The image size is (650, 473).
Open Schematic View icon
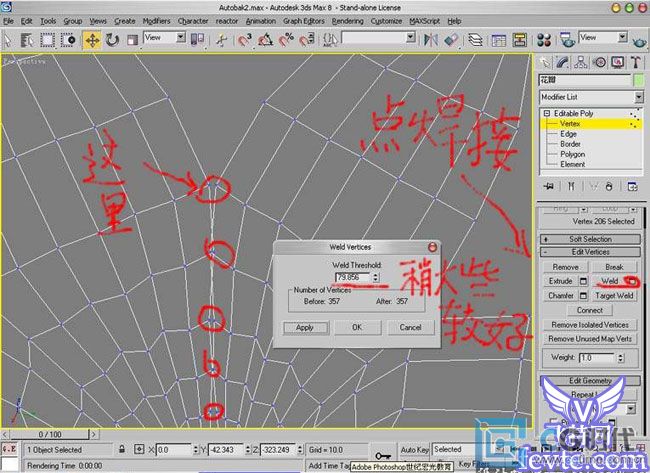pos(519,40)
